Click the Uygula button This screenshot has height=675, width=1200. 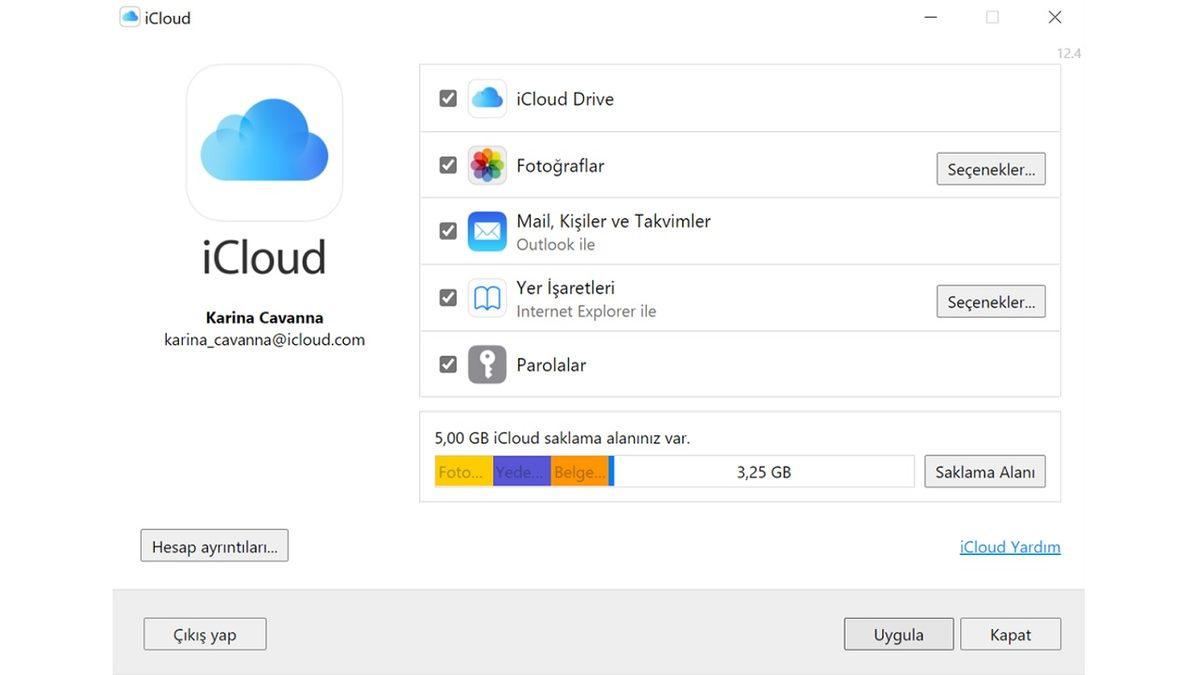click(x=898, y=633)
